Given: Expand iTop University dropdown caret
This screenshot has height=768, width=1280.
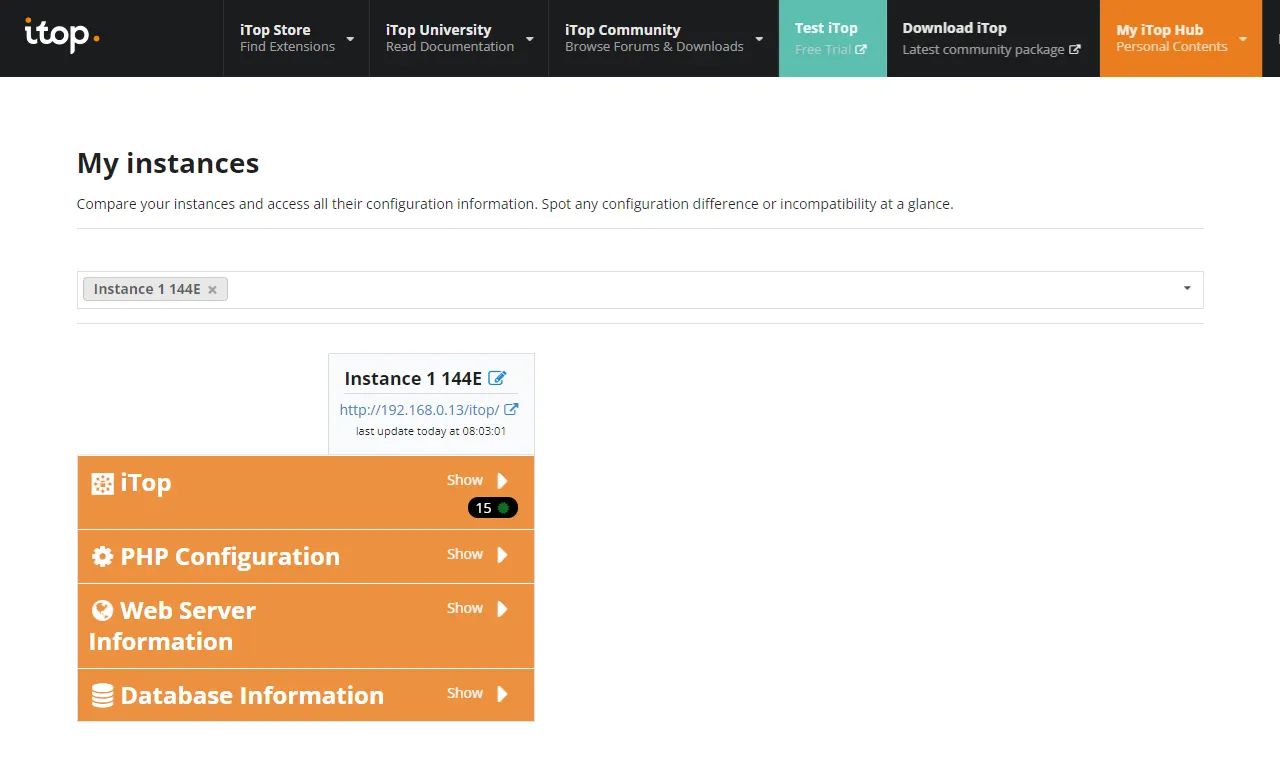Looking at the screenshot, I should tap(529, 39).
